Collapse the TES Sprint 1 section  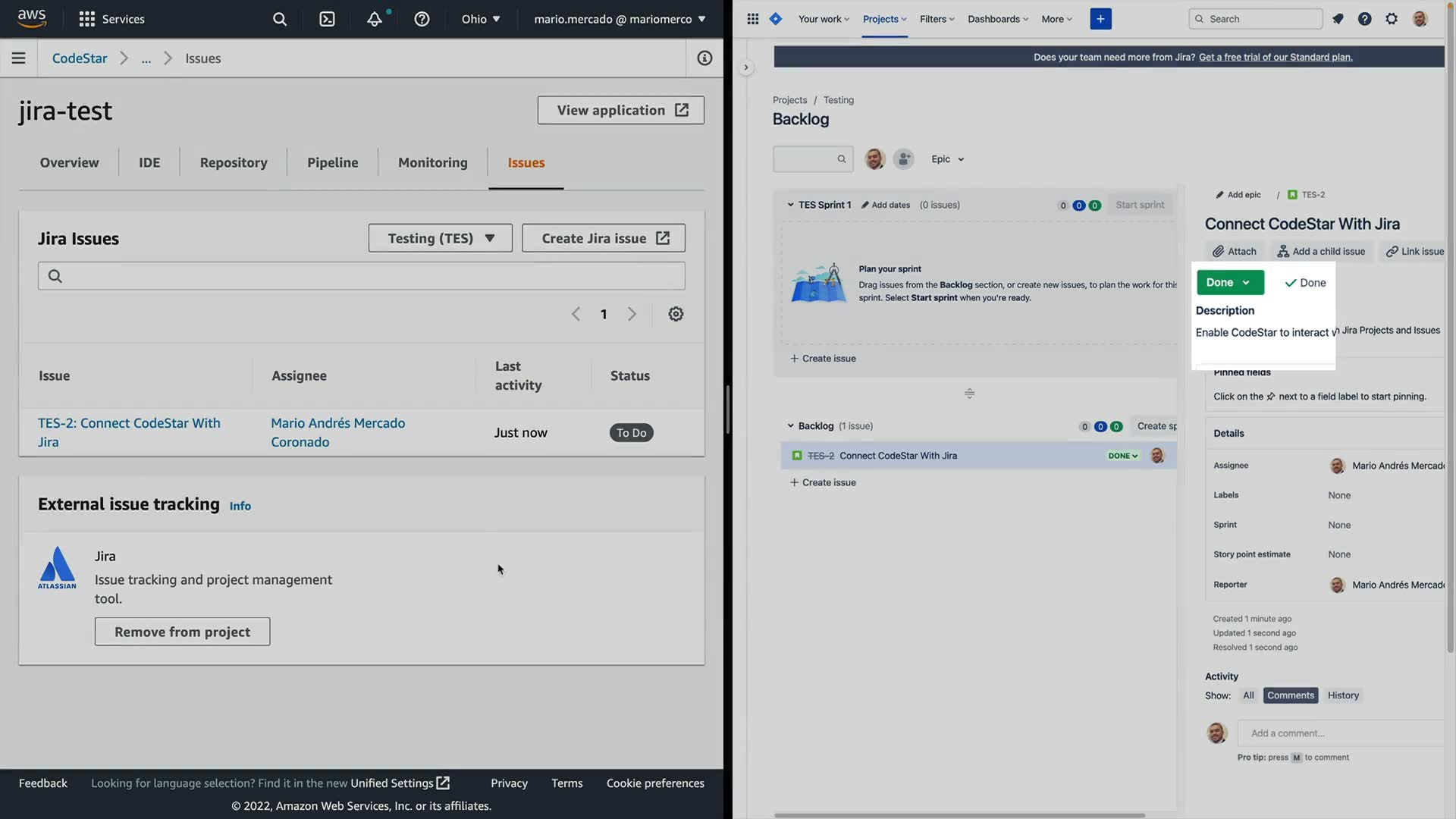790,205
